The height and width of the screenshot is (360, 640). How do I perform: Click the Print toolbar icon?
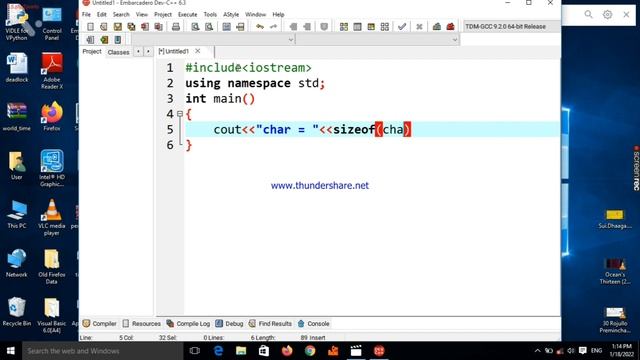[176, 27]
